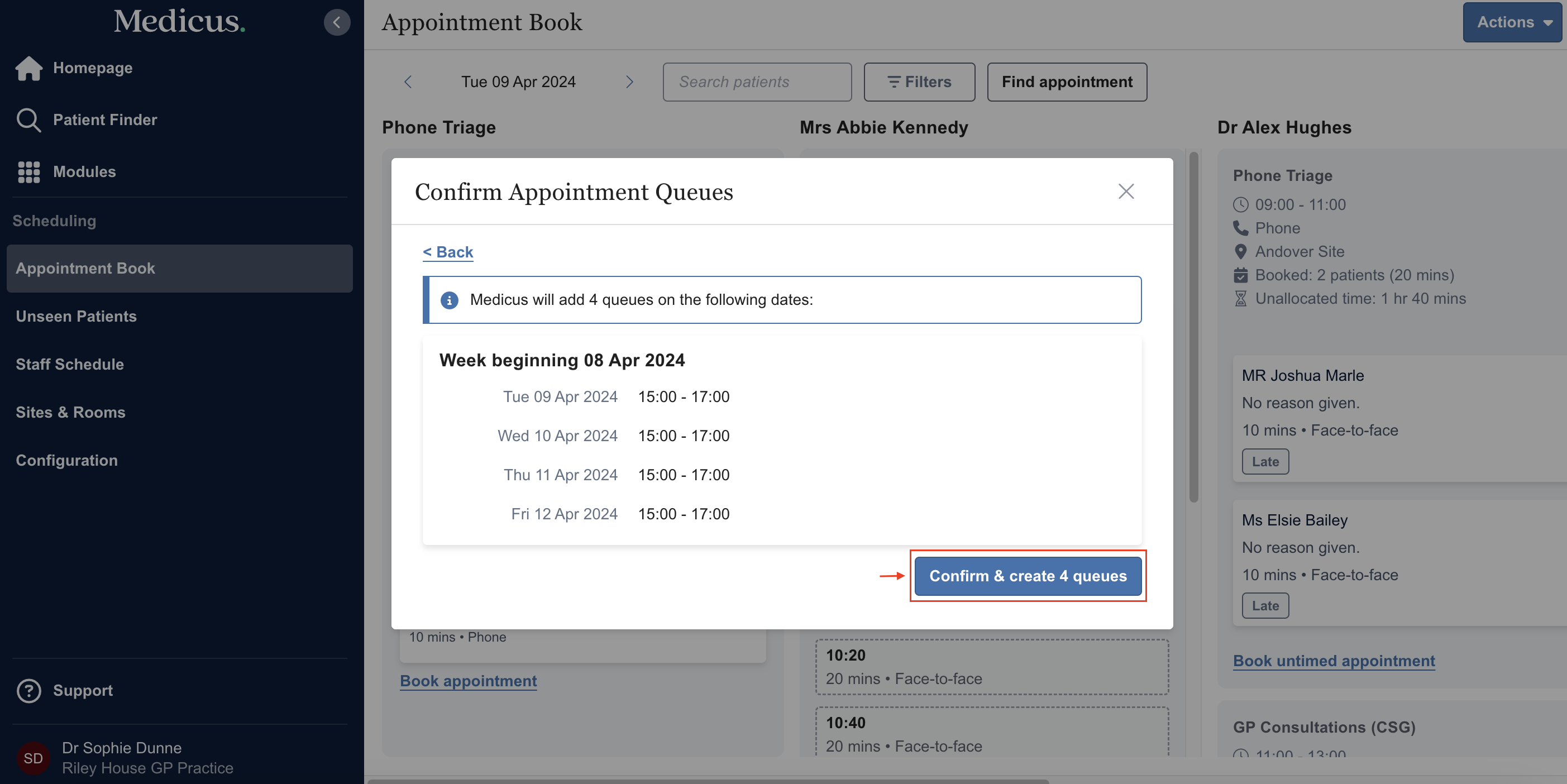Open Unseen Patients in the sidebar
The width and height of the screenshot is (1567, 784).
[x=76, y=316]
